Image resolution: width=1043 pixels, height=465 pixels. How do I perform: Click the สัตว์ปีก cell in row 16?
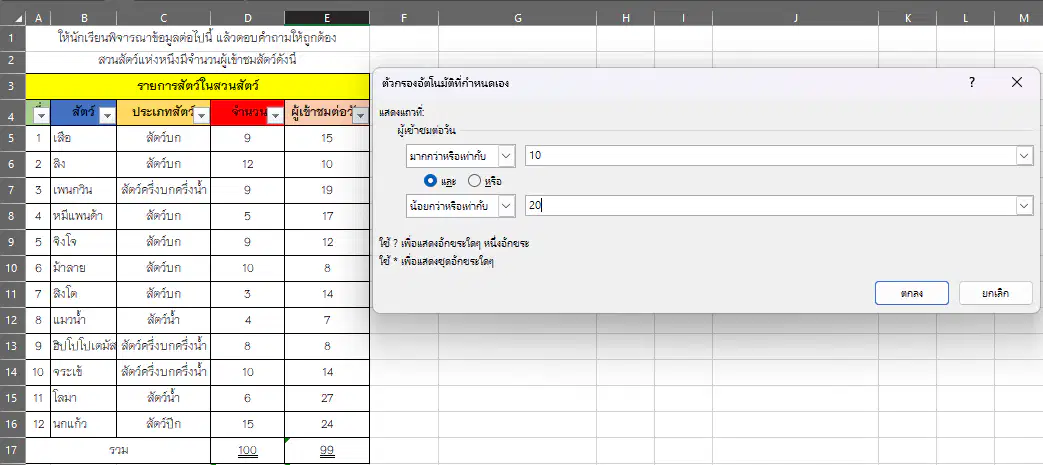tap(164, 424)
